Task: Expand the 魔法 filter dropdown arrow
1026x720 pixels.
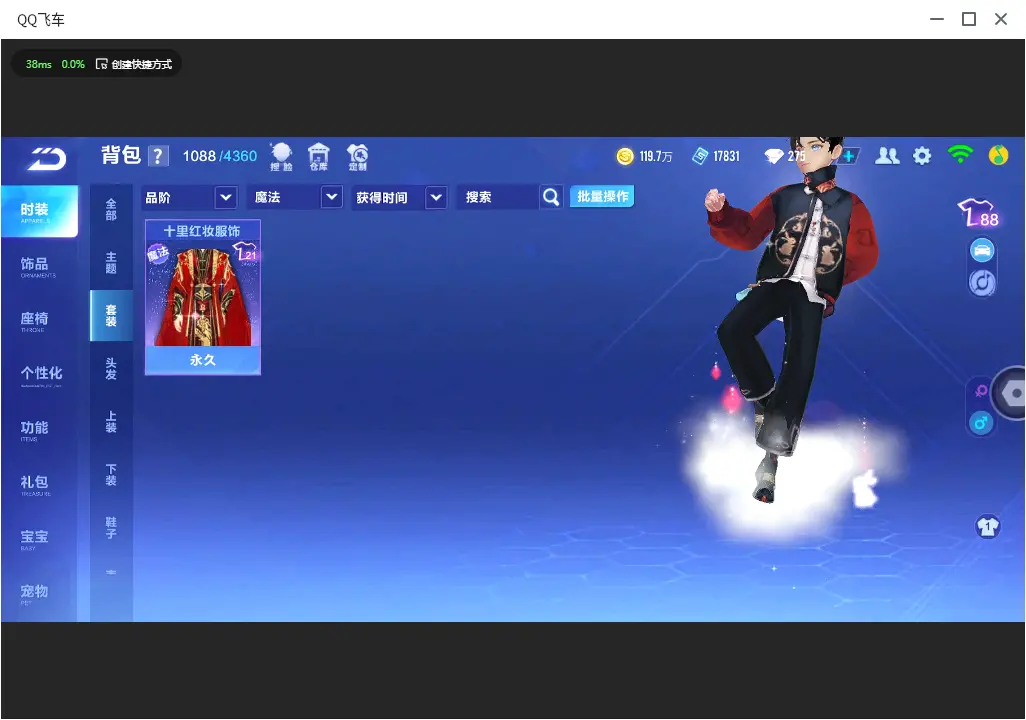Action: 332,197
